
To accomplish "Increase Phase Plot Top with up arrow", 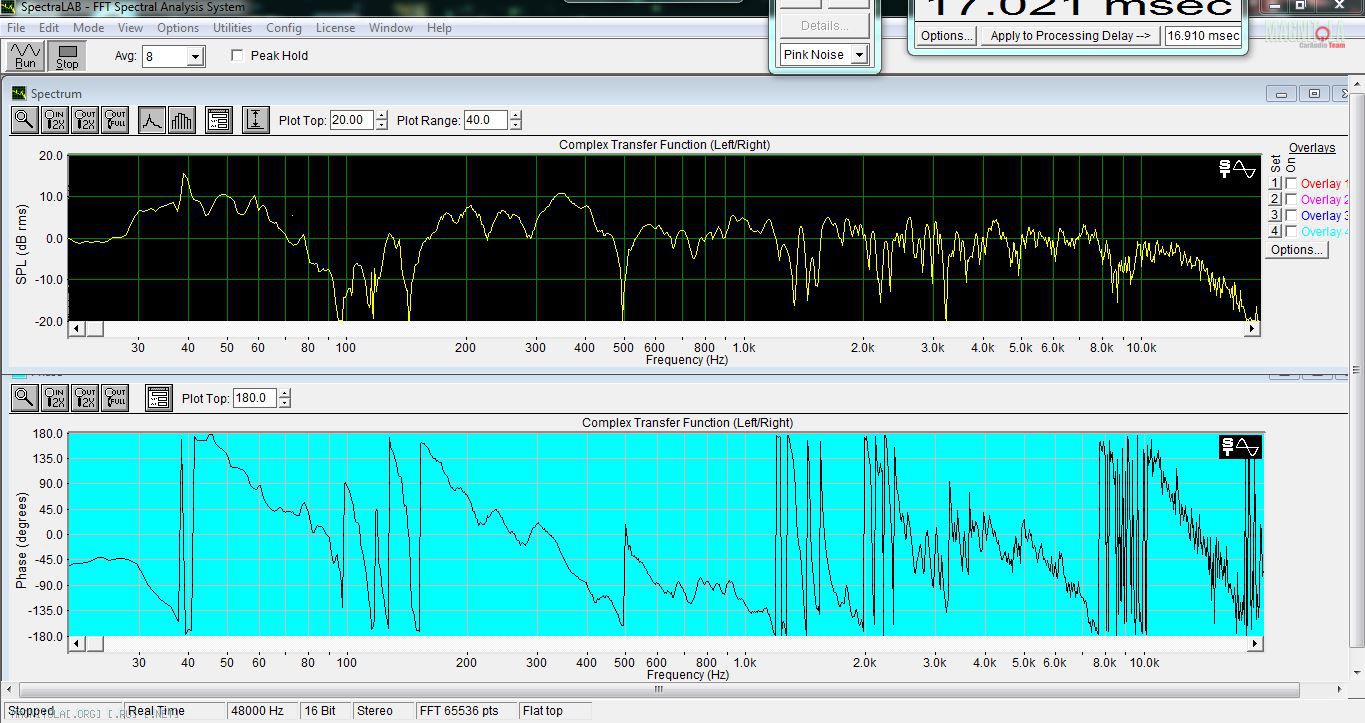I will (x=285, y=394).
